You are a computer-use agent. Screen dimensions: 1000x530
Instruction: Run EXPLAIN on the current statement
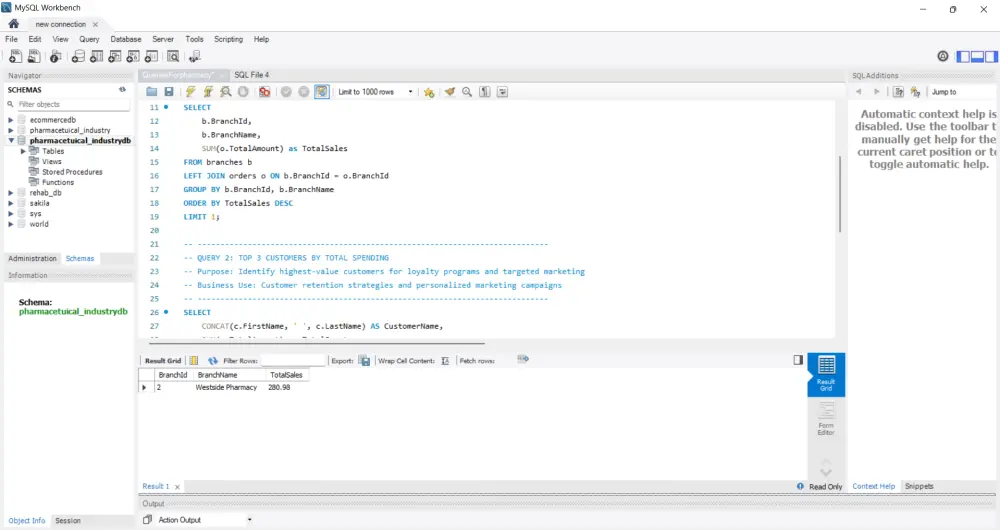tap(226, 92)
